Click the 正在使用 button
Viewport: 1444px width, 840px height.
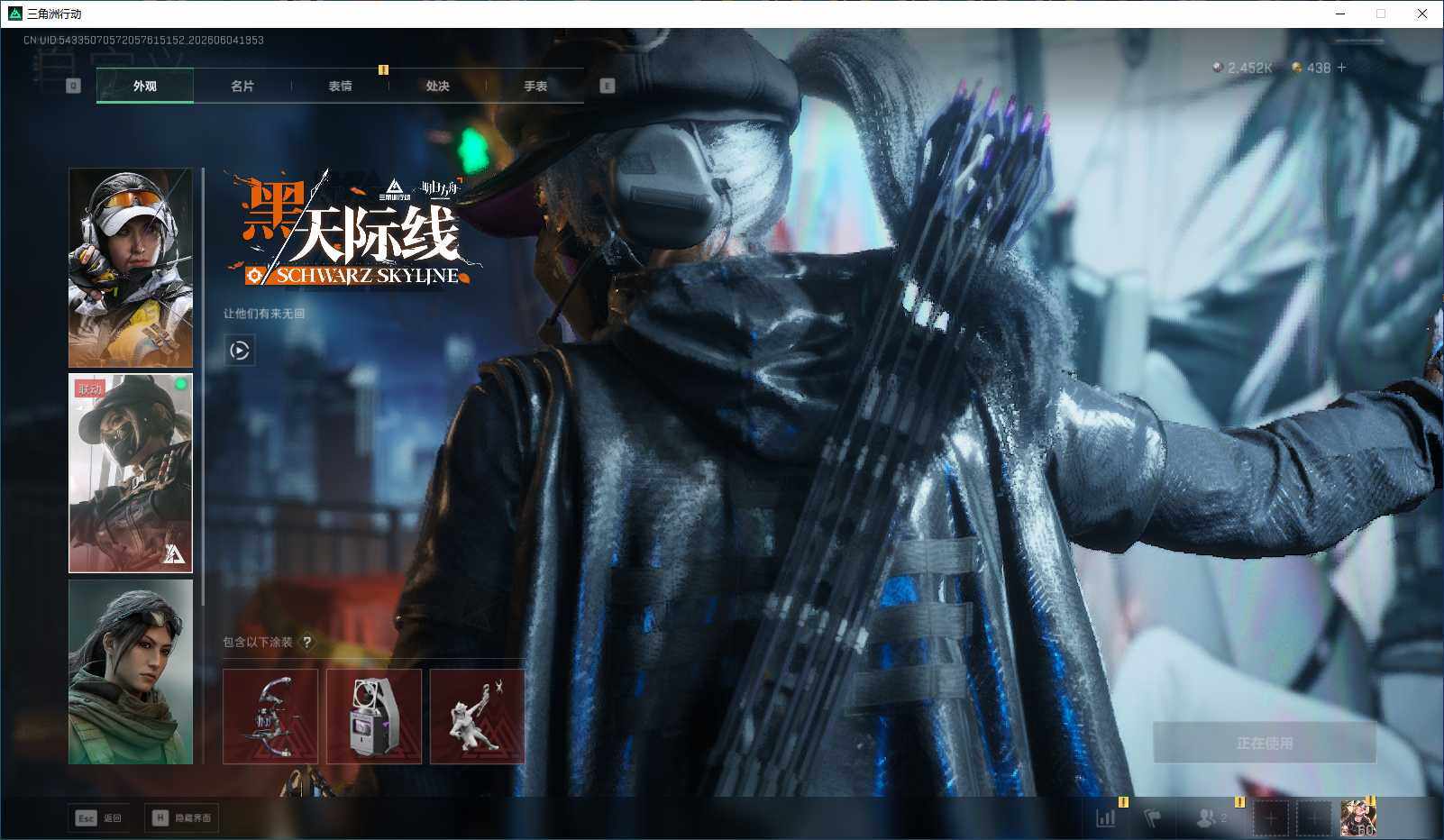(1265, 744)
